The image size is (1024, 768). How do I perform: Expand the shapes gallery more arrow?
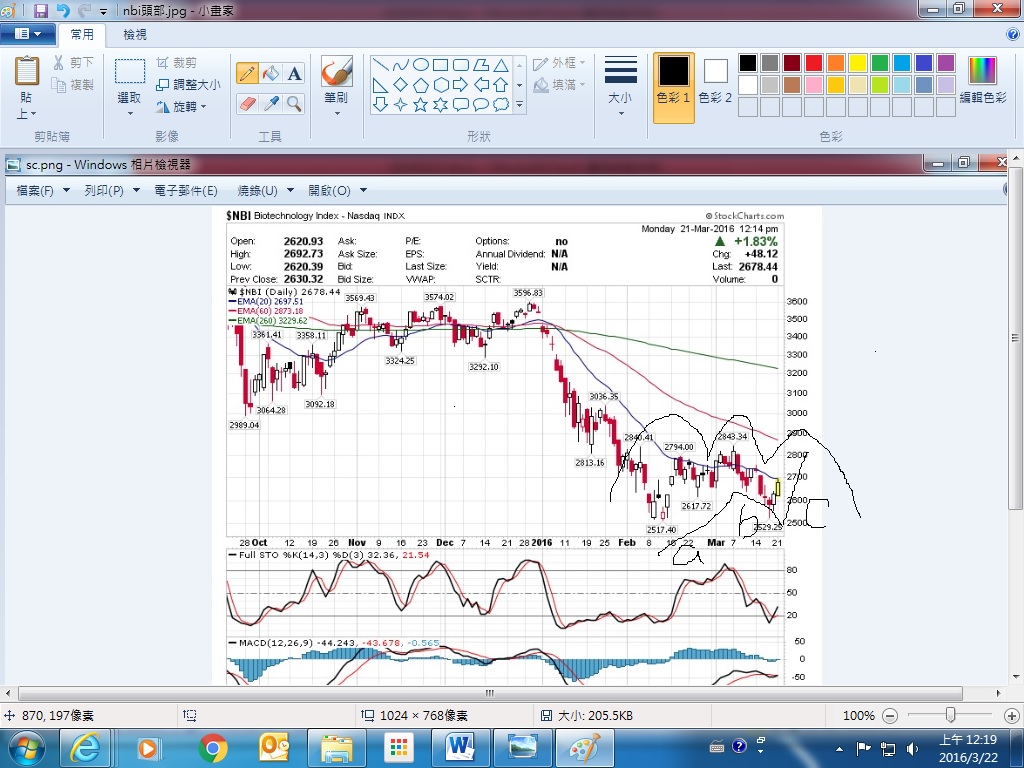[520, 104]
